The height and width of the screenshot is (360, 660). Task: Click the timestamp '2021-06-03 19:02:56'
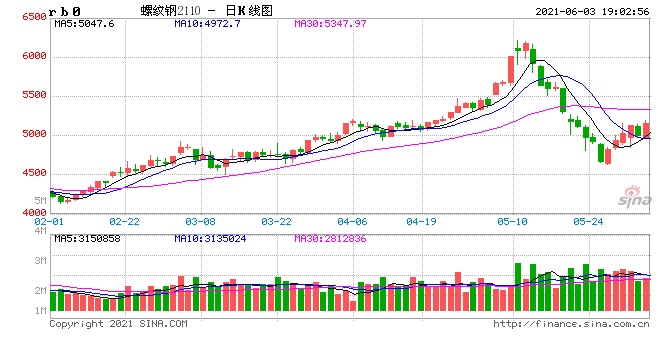pos(592,11)
